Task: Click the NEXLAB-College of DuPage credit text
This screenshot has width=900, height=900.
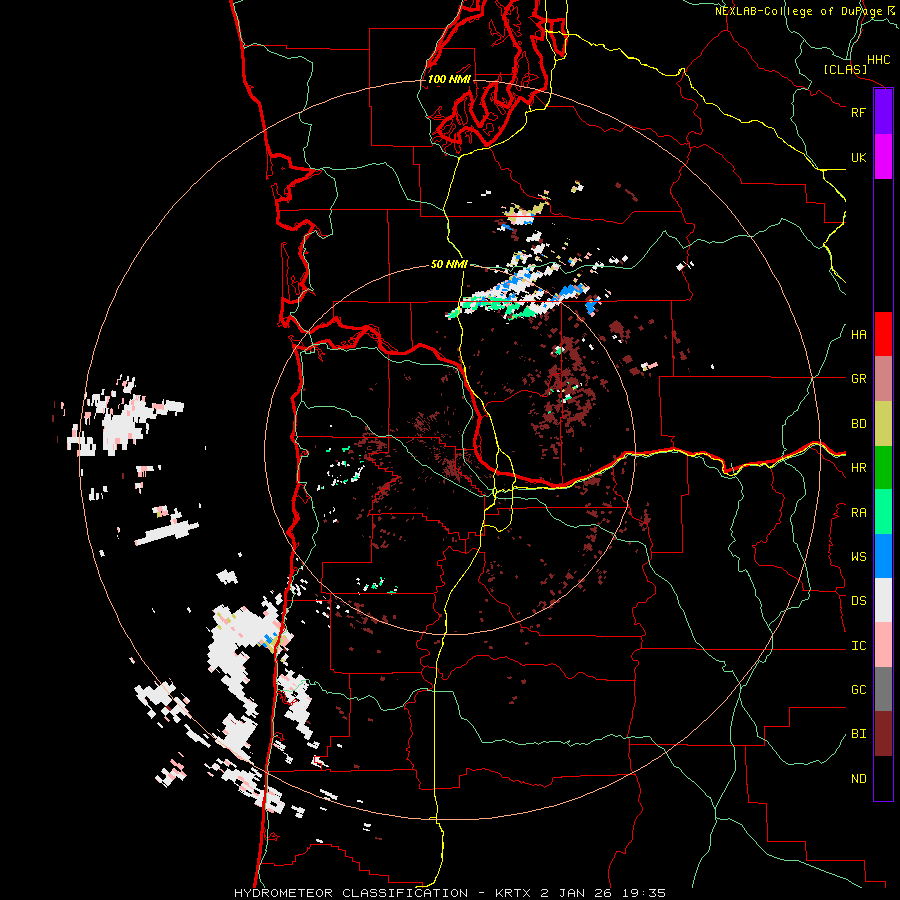Action: (798, 11)
